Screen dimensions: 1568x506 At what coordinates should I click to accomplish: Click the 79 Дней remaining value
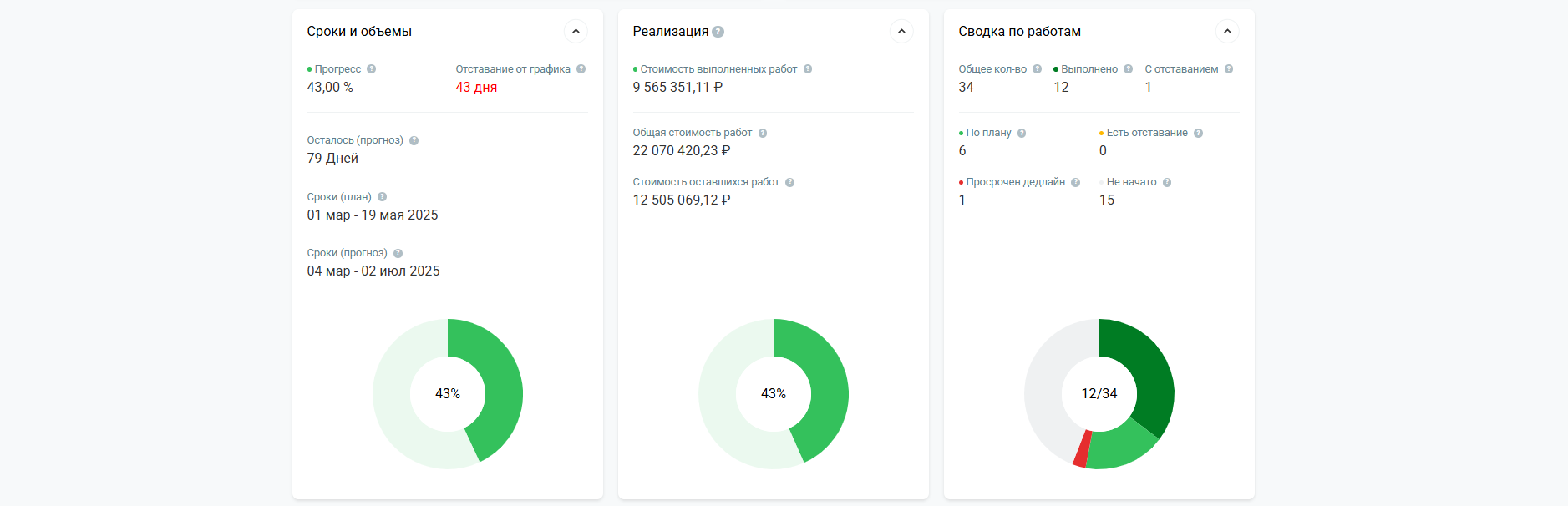(332, 158)
